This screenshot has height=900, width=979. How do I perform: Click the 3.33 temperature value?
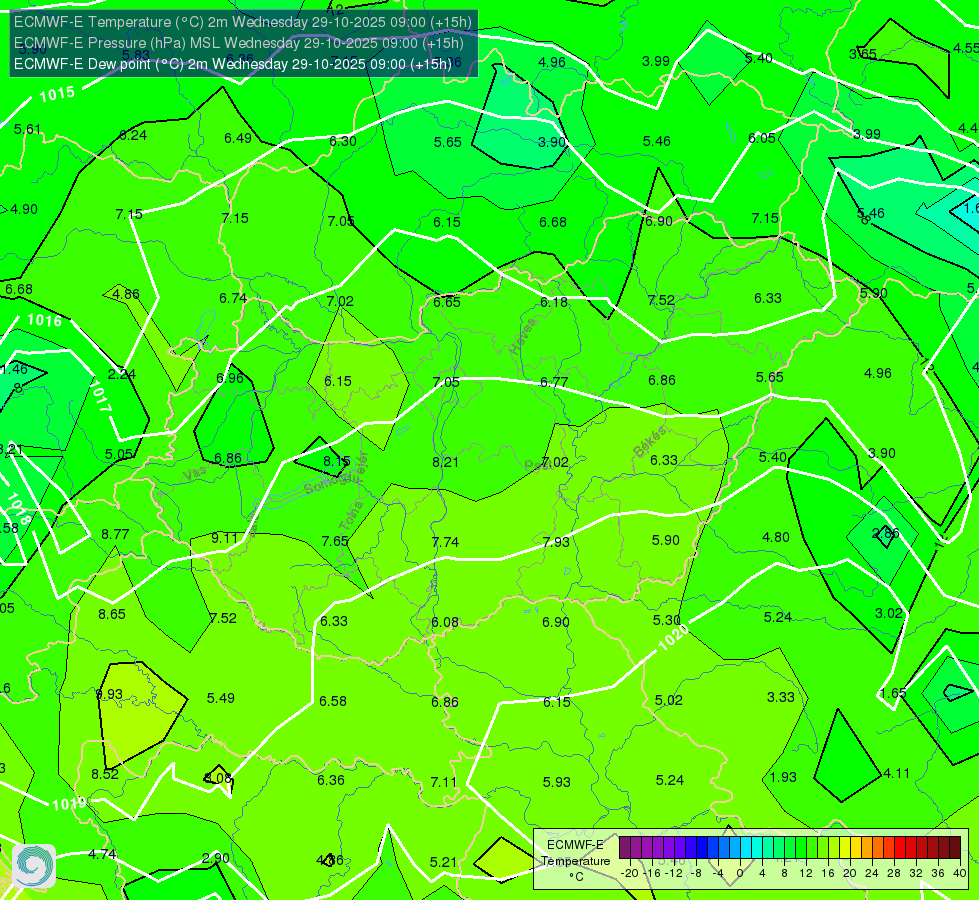(780, 696)
